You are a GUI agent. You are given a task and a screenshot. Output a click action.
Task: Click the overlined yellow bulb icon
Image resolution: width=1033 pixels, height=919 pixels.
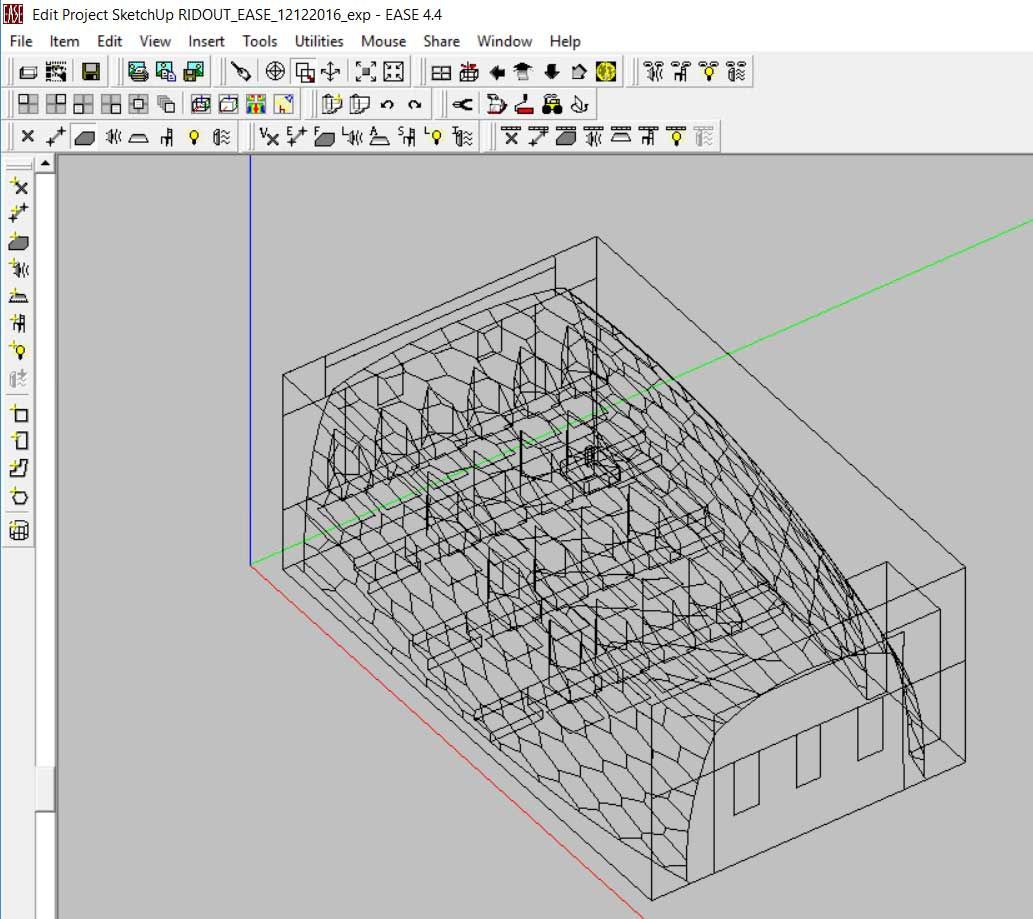[676, 136]
